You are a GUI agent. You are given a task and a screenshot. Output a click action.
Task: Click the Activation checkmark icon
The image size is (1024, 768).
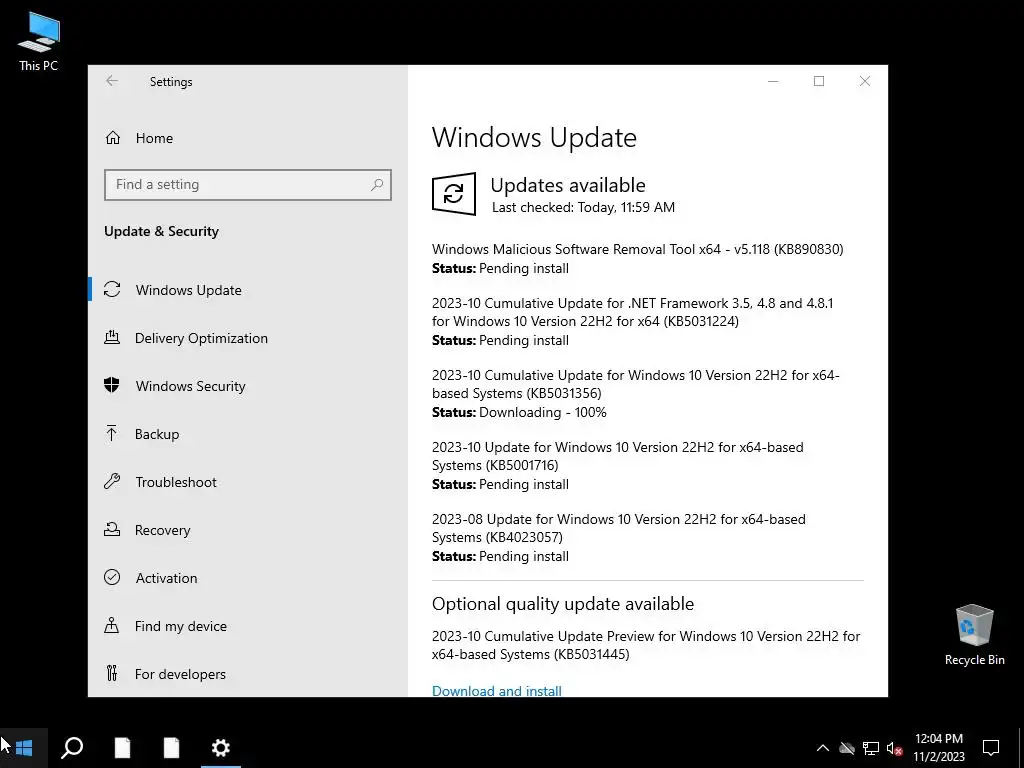click(112, 577)
